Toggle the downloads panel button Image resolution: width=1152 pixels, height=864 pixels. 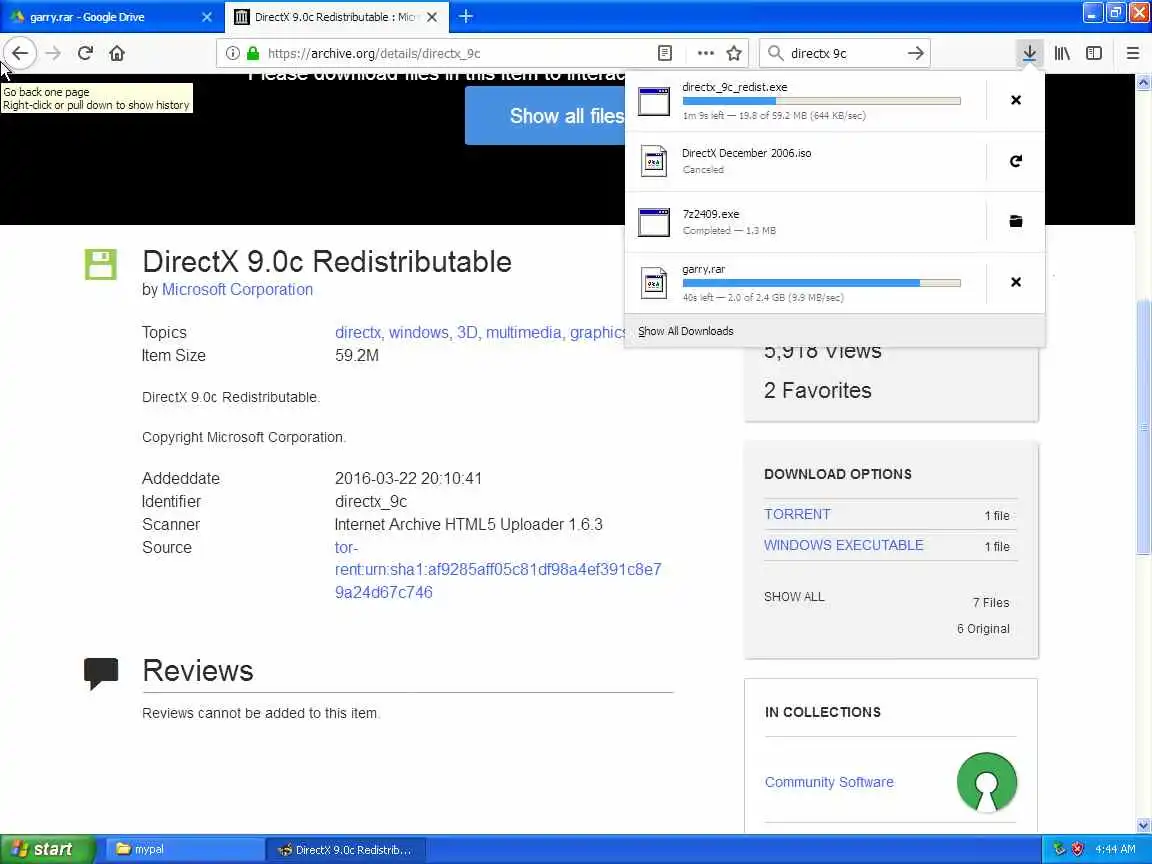(x=1029, y=53)
